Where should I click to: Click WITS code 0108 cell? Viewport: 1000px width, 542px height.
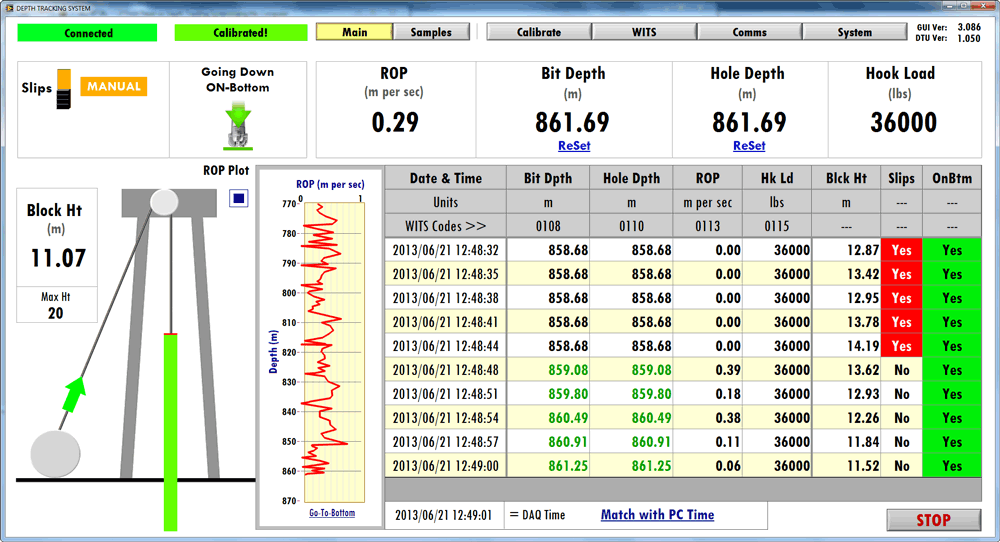[x=548, y=226]
